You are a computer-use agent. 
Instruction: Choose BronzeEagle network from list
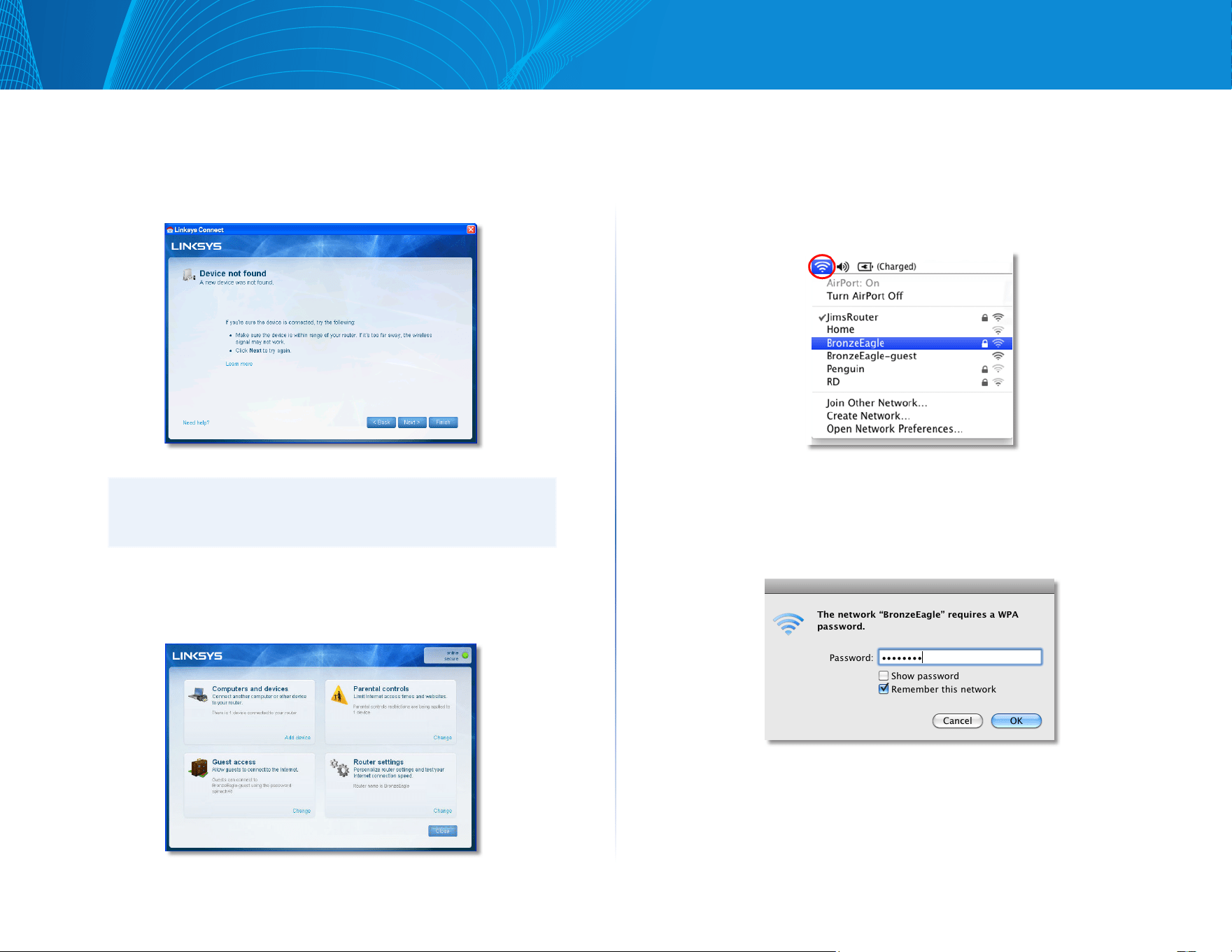(x=912, y=343)
